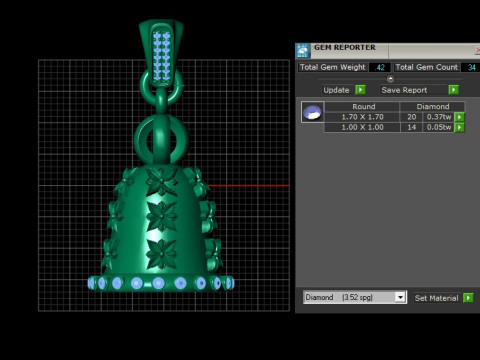This screenshot has height=360, width=480.
Task: Click the 0.37tw weight cell
Action: (439, 117)
